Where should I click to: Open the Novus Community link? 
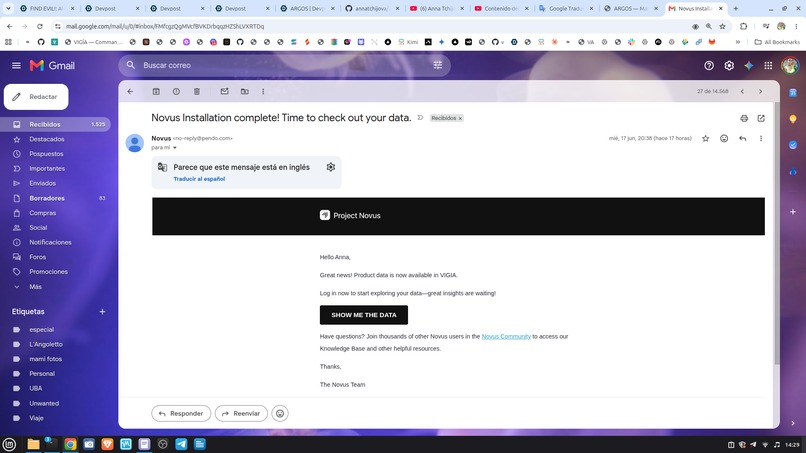pyautogui.click(x=506, y=336)
